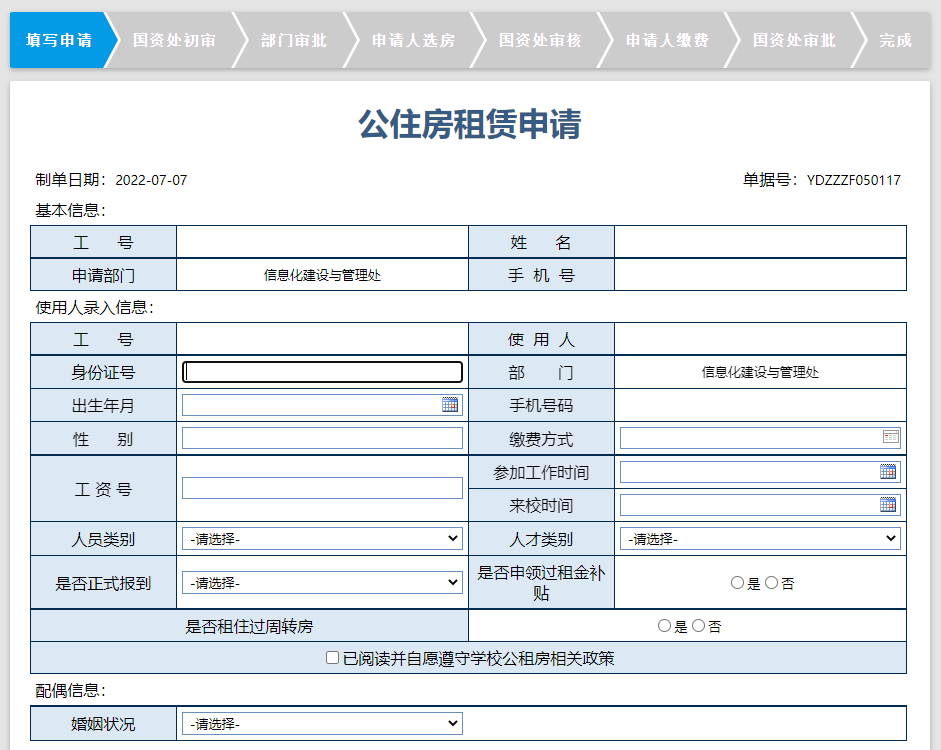This screenshot has width=941, height=750.
Task: Select the 申请人选房 step
Action: click(x=413, y=40)
